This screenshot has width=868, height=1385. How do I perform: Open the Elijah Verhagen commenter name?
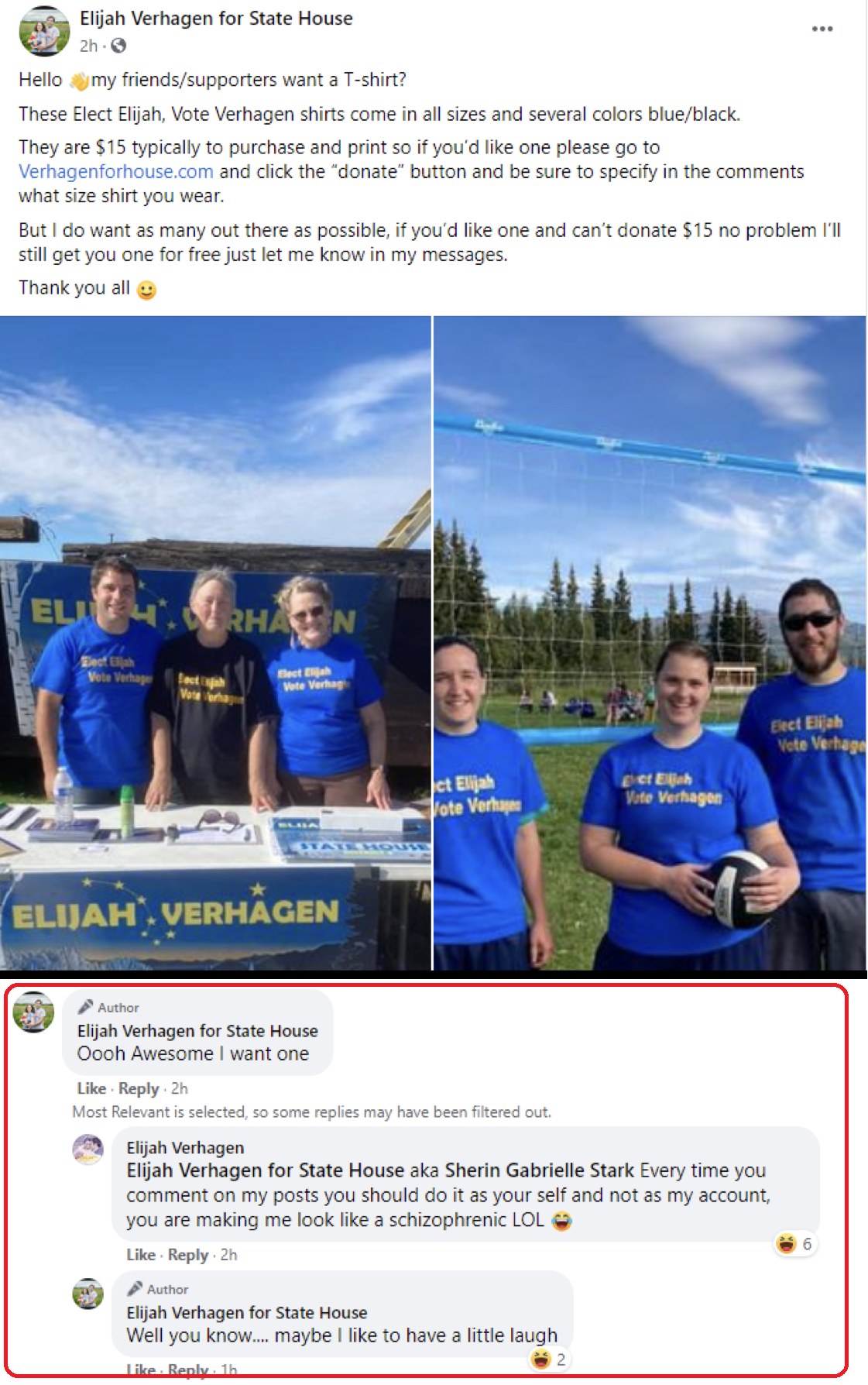(x=185, y=1147)
